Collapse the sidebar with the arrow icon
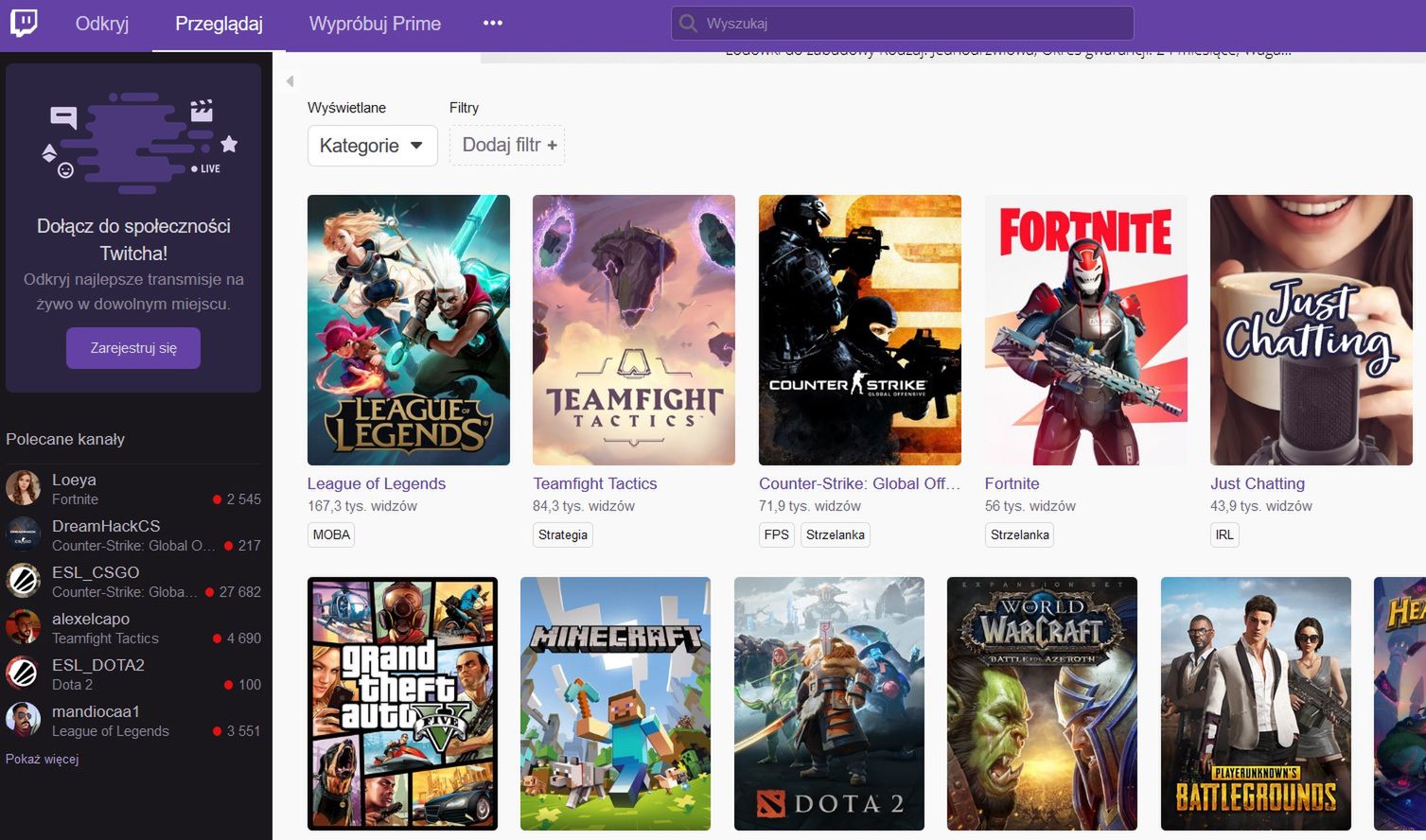 (x=290, y=81)
